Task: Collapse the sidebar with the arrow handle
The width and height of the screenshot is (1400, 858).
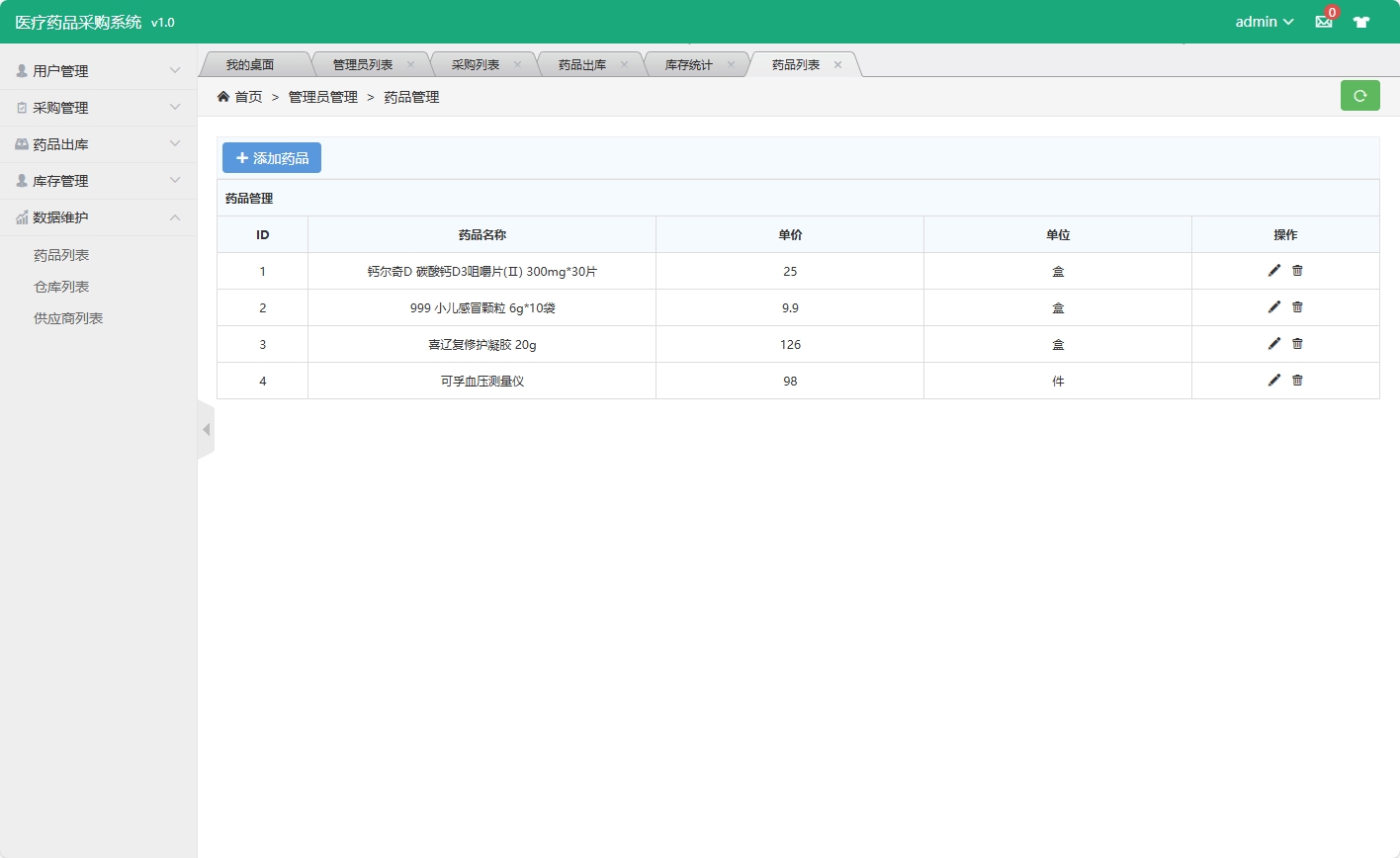Action: point(206,430)
